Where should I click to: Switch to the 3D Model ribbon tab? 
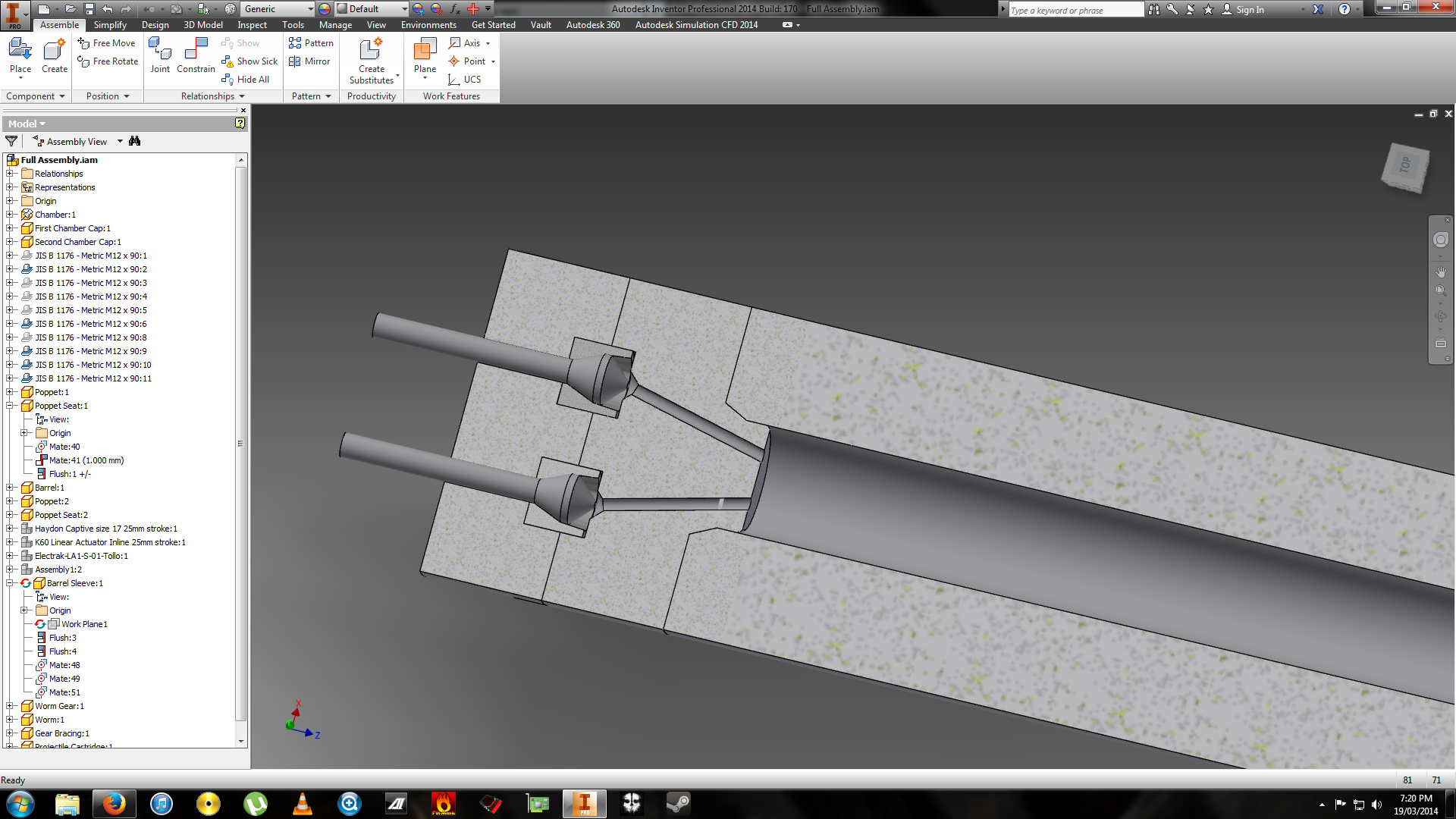tap(202, 25)
